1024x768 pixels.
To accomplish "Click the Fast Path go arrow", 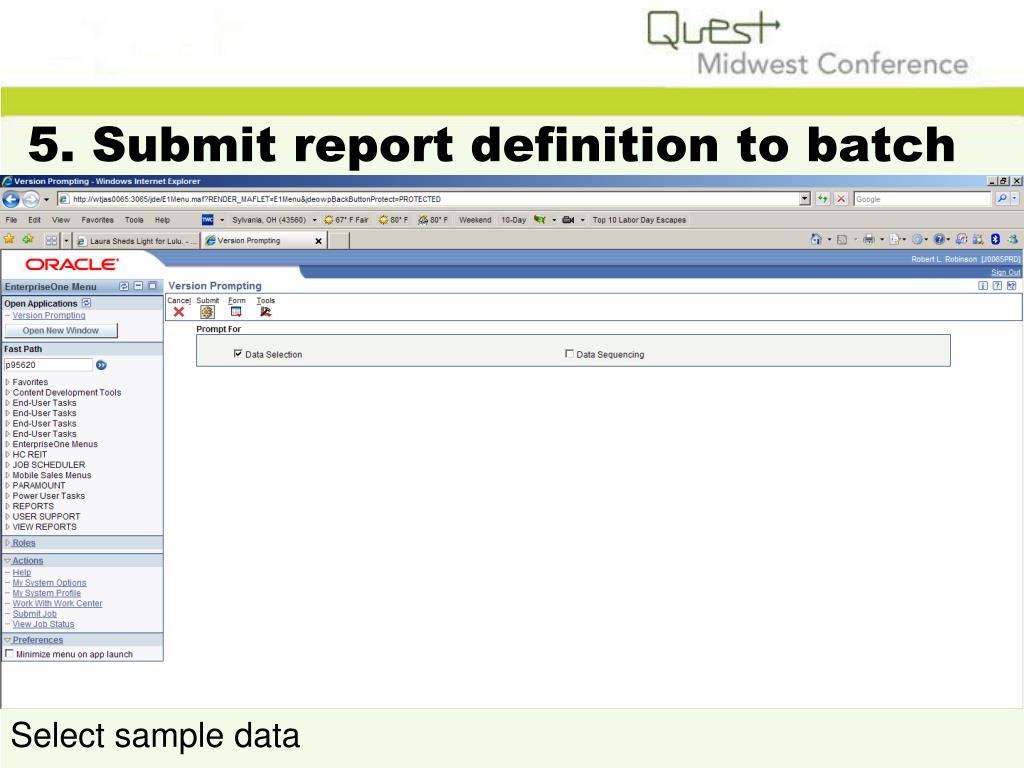I will pyautogui.click(x=101, y=365).
